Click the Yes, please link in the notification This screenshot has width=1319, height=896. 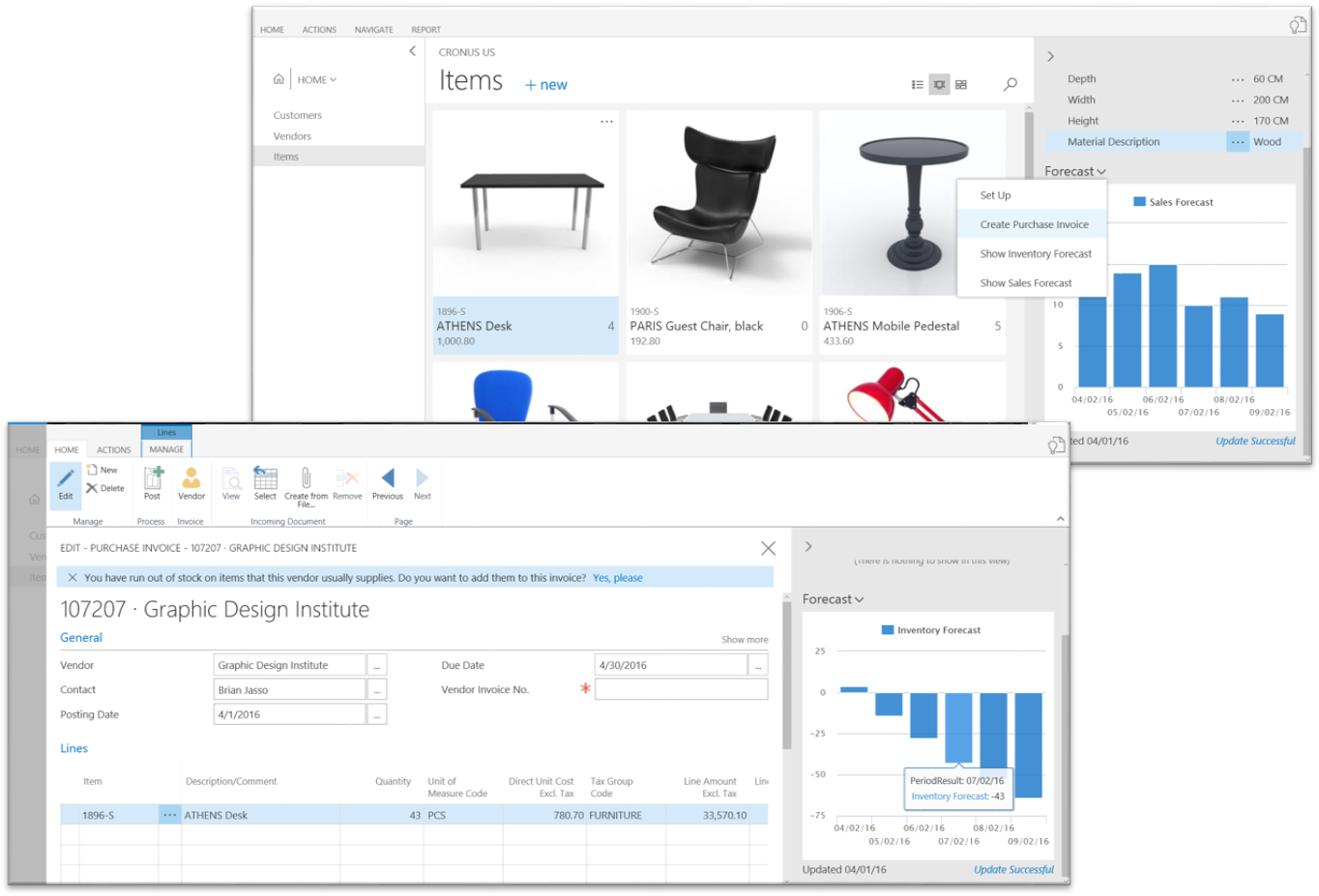point(618,577)
